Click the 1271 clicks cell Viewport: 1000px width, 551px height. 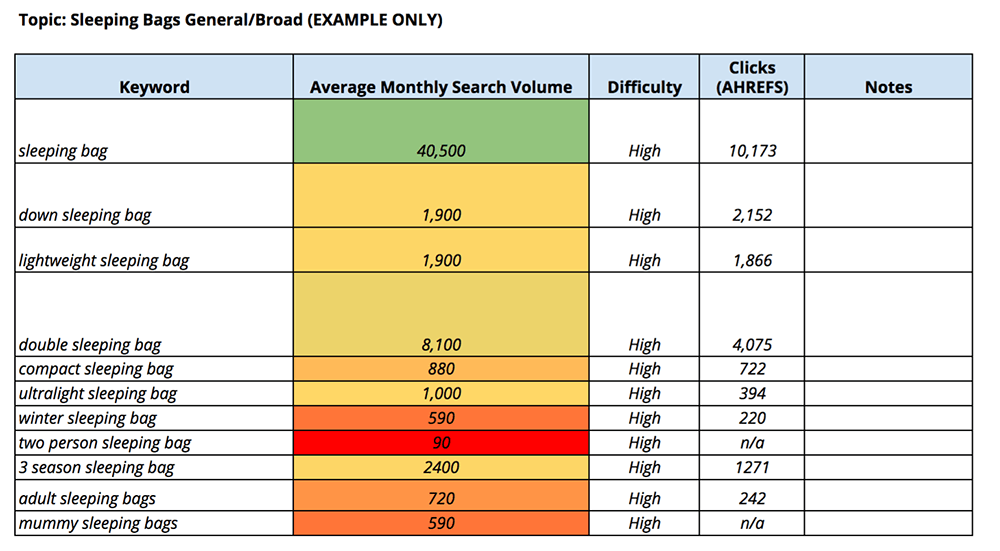752,468
